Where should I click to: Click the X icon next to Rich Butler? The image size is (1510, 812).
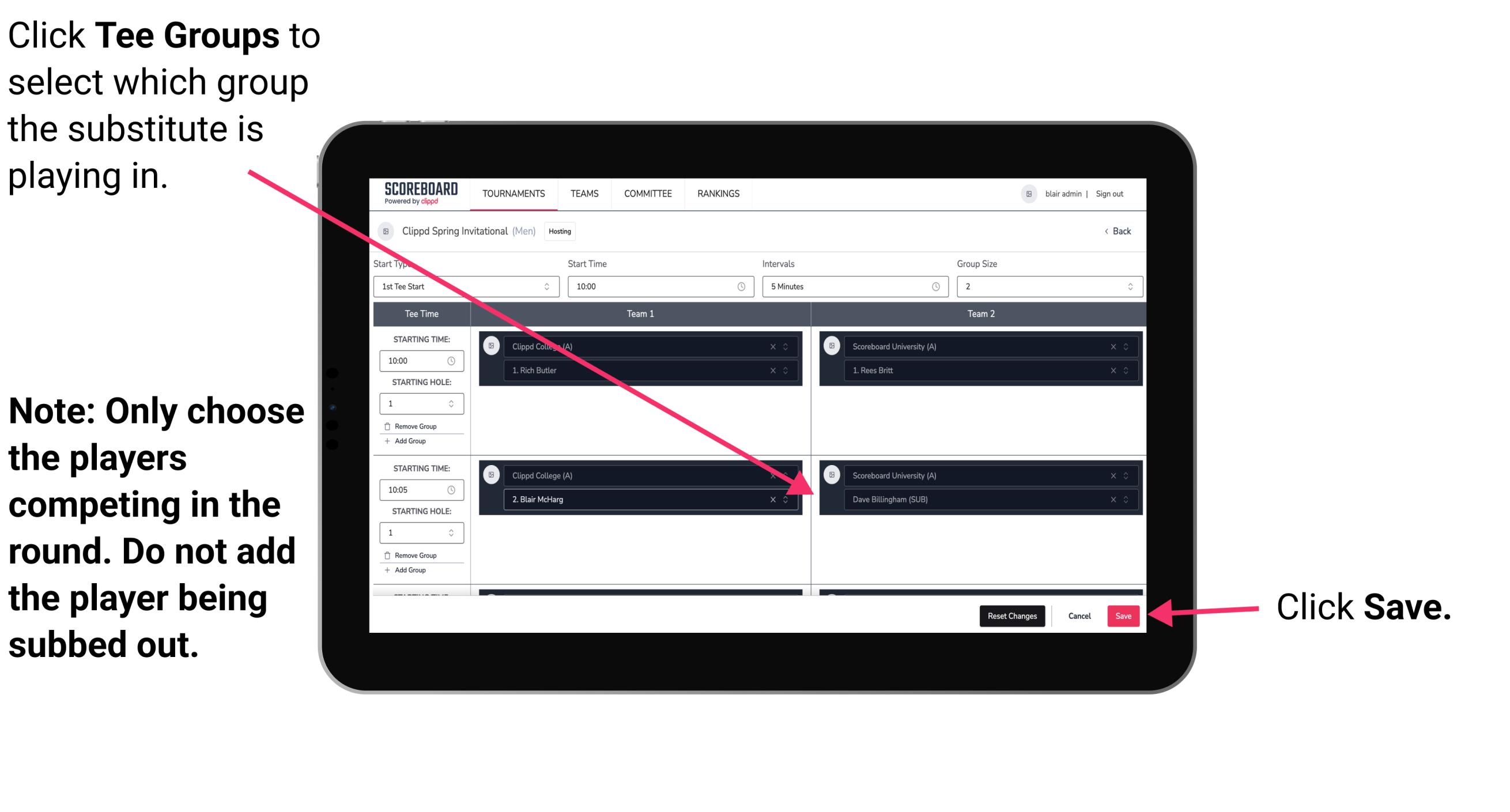tap(778, 370)
